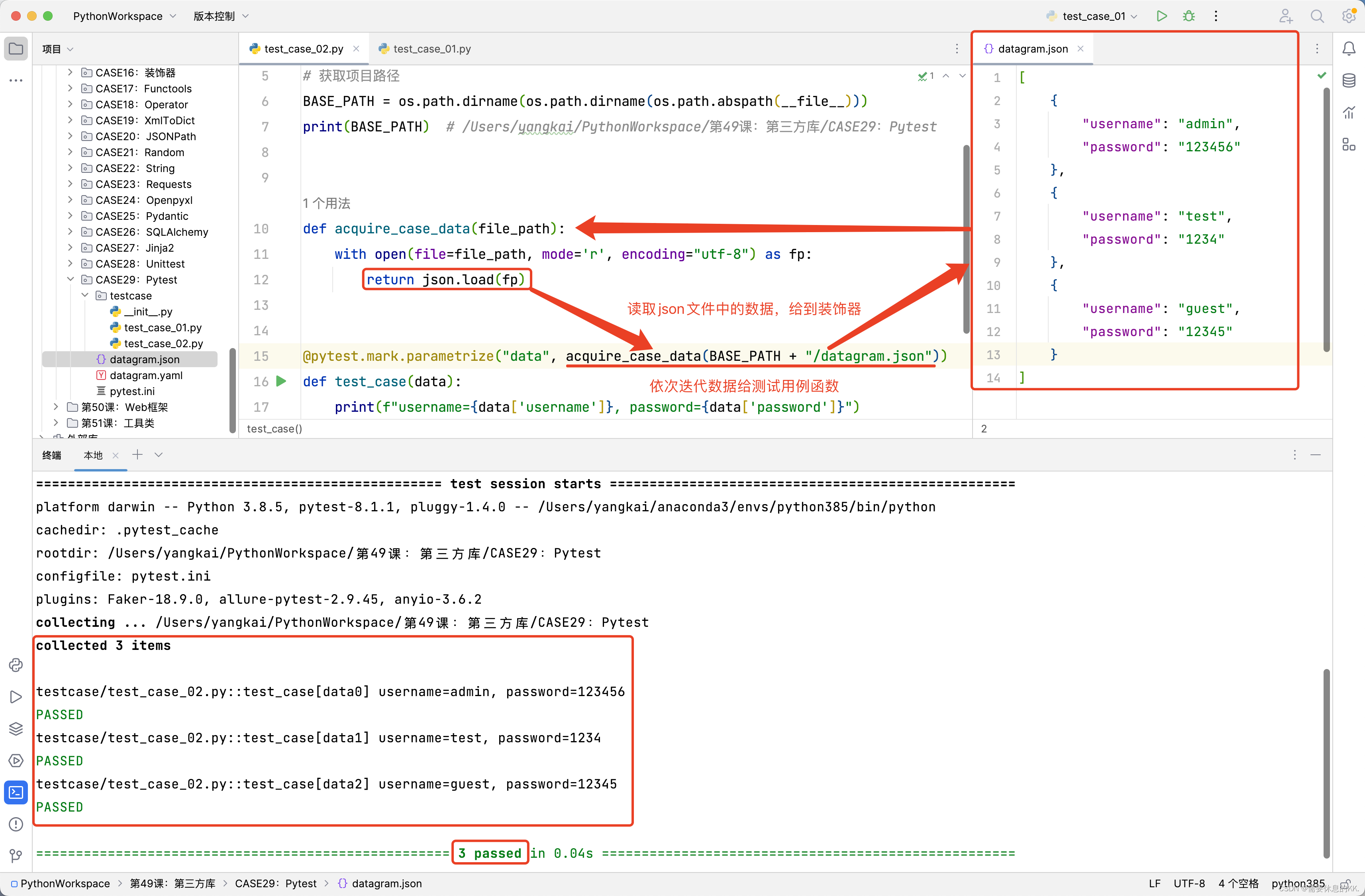Open terminal panel options menu
This screenshot has width=1365, height=896.
[1294, 455]
